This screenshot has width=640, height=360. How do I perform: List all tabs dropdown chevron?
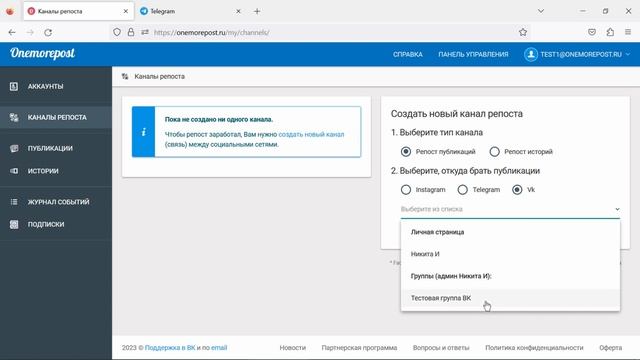click(541, 11)
